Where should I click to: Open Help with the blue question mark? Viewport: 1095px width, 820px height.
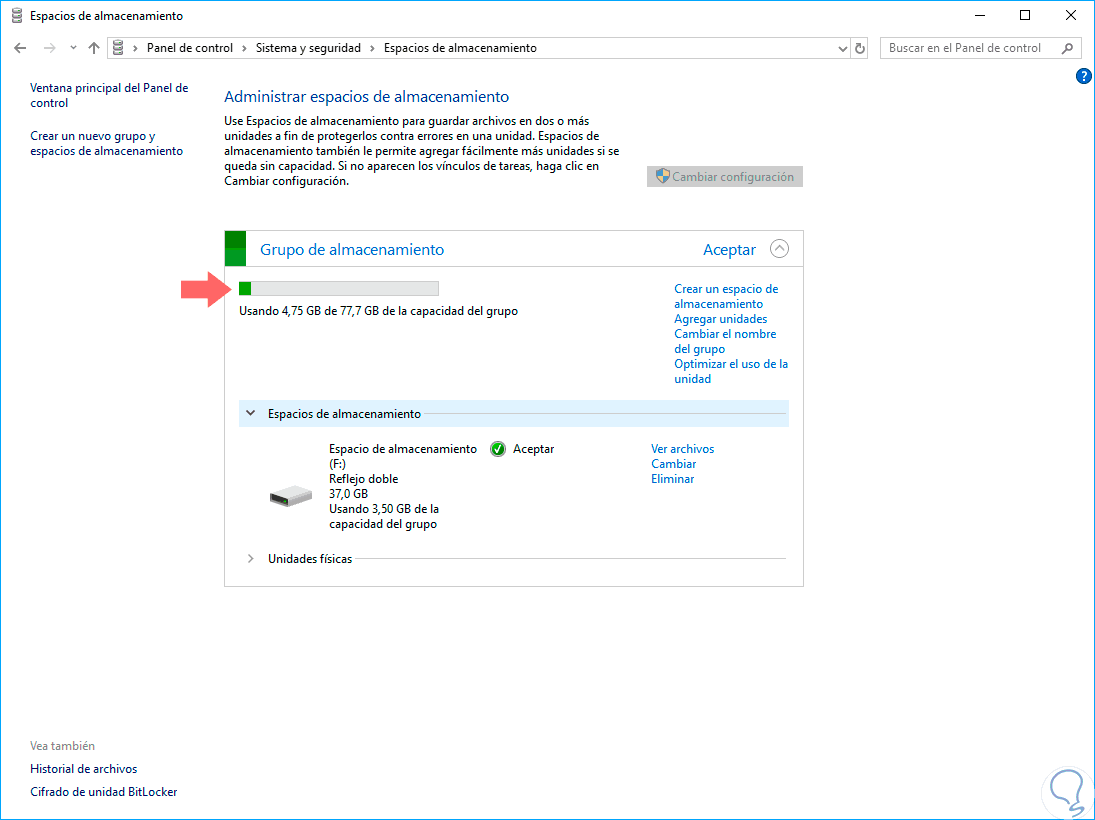[1083, 76]
